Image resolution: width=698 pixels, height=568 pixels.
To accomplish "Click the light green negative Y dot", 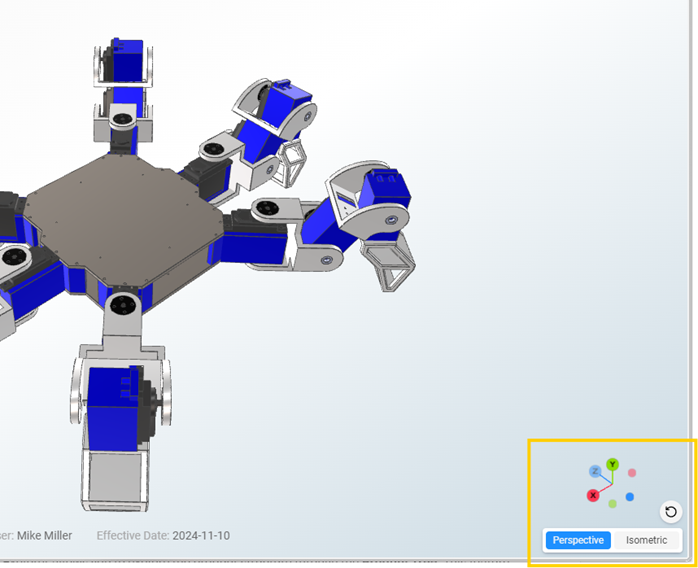I will pyautogui.click(x=612, y=503).
